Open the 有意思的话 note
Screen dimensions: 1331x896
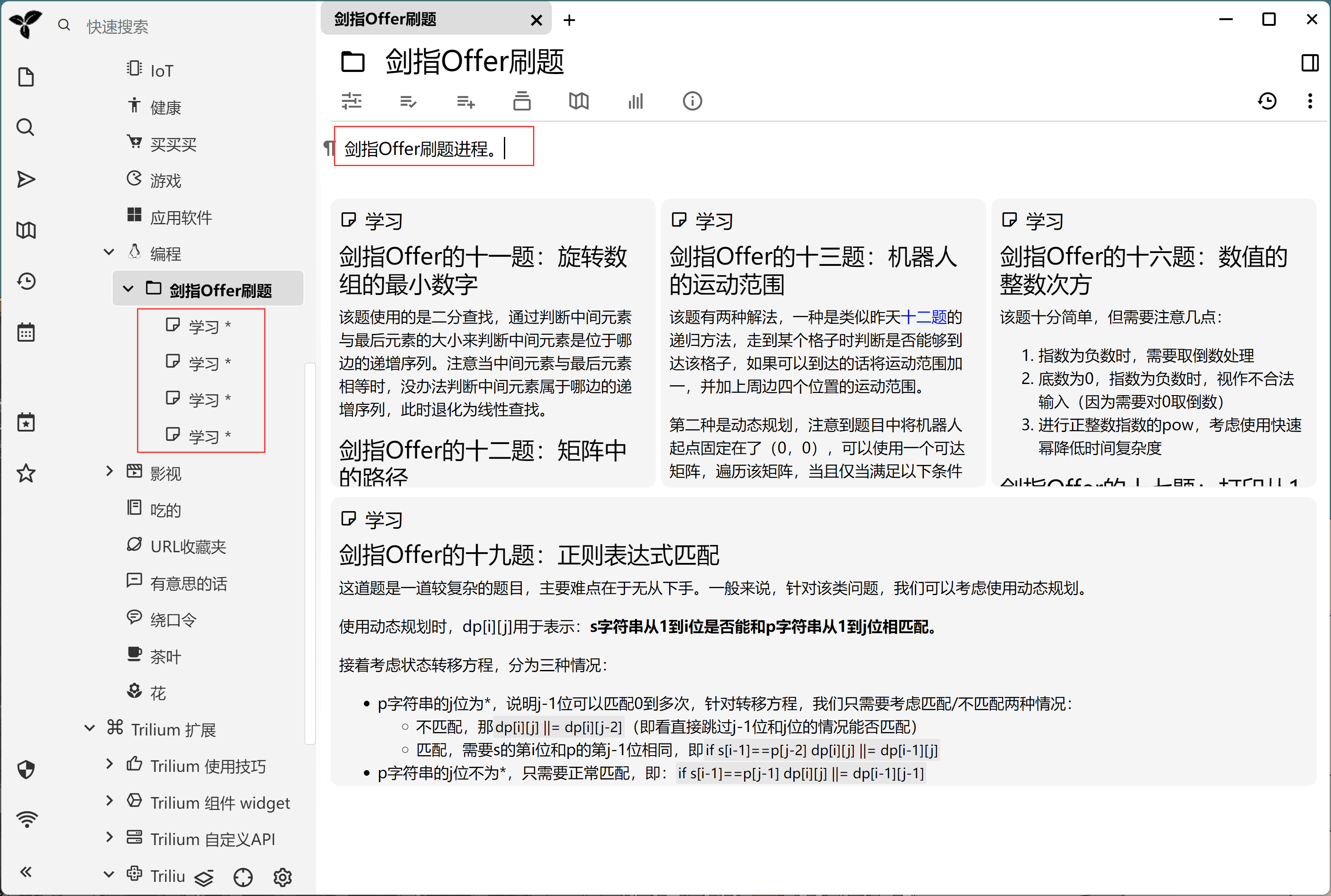pos(189,583)
